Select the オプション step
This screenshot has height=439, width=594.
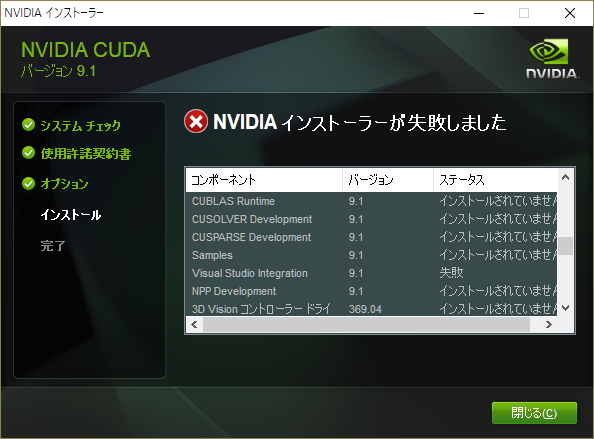click(64, 184)
